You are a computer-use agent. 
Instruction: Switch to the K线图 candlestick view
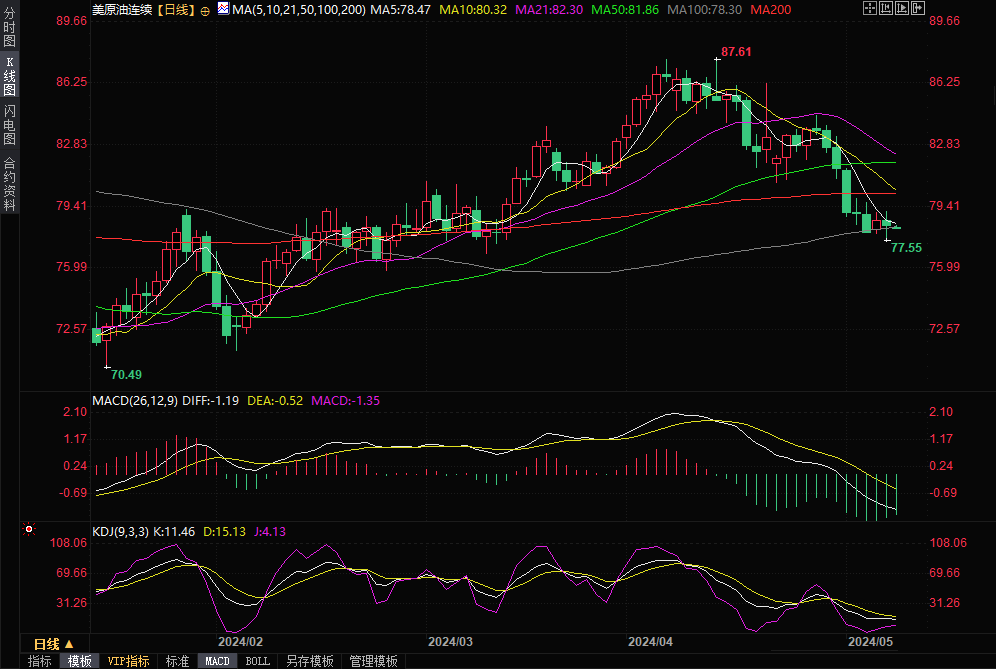pos(10,77)
